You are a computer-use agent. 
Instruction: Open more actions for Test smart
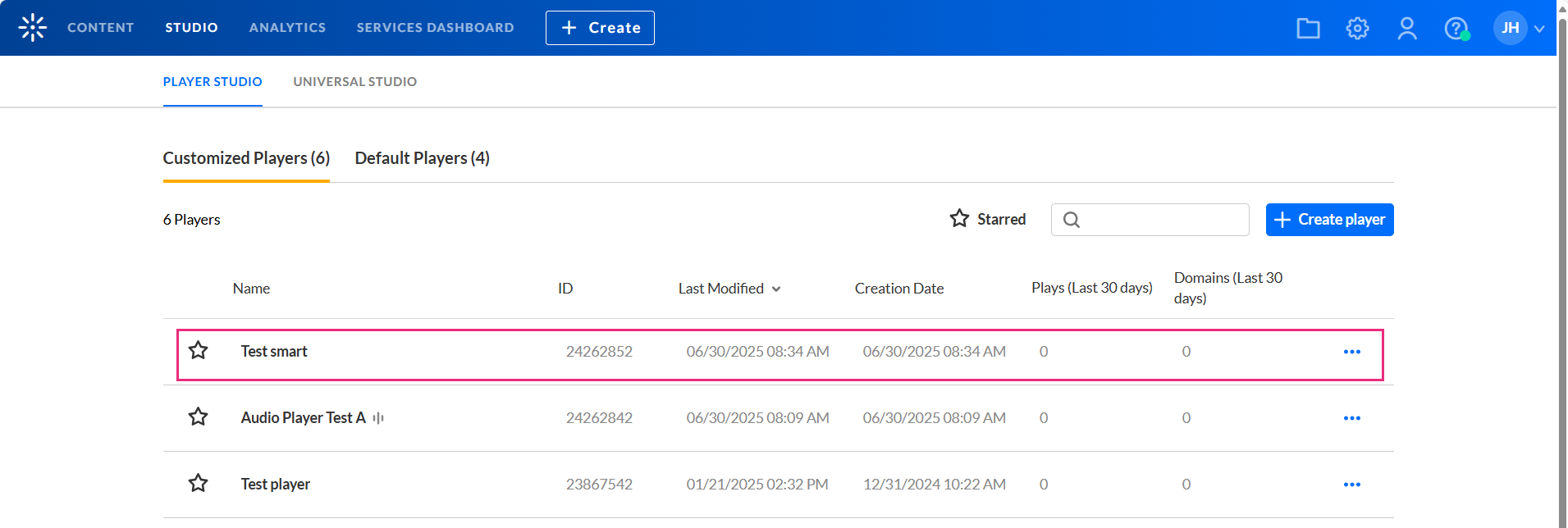tap(1351, 352)
